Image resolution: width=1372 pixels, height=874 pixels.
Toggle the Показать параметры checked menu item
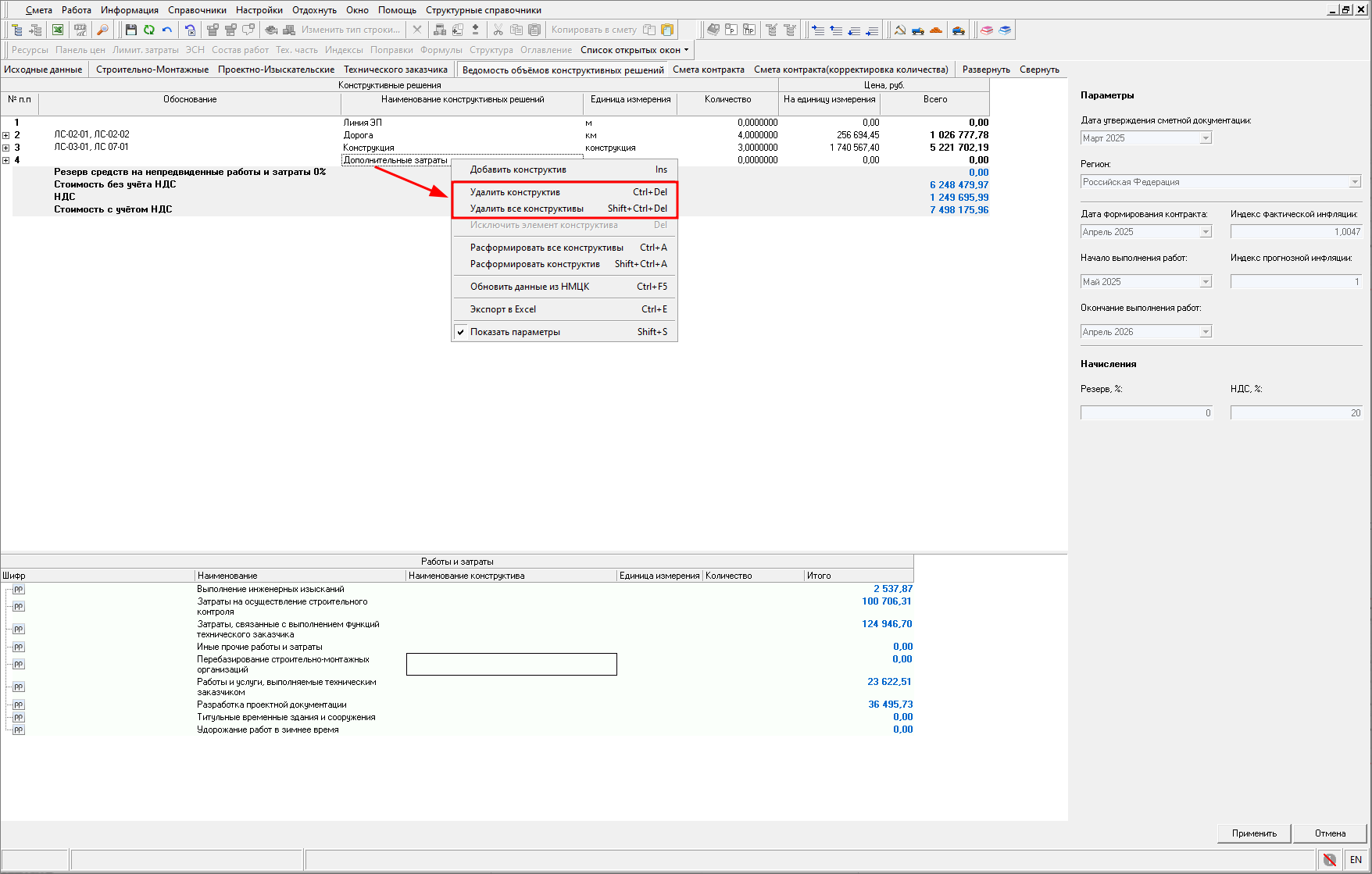tap(515, 332)
